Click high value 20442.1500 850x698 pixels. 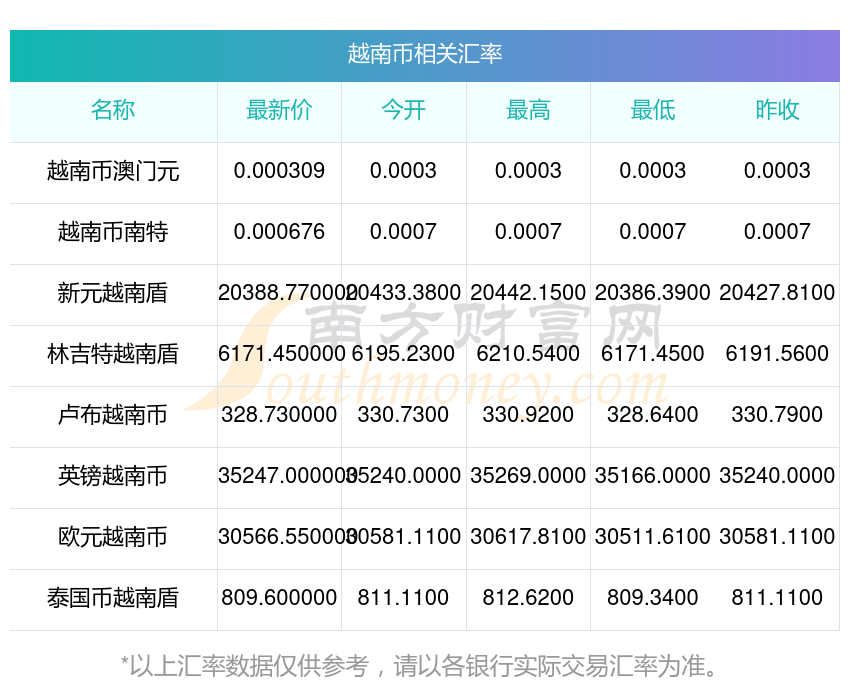click(x=528, y=293)
